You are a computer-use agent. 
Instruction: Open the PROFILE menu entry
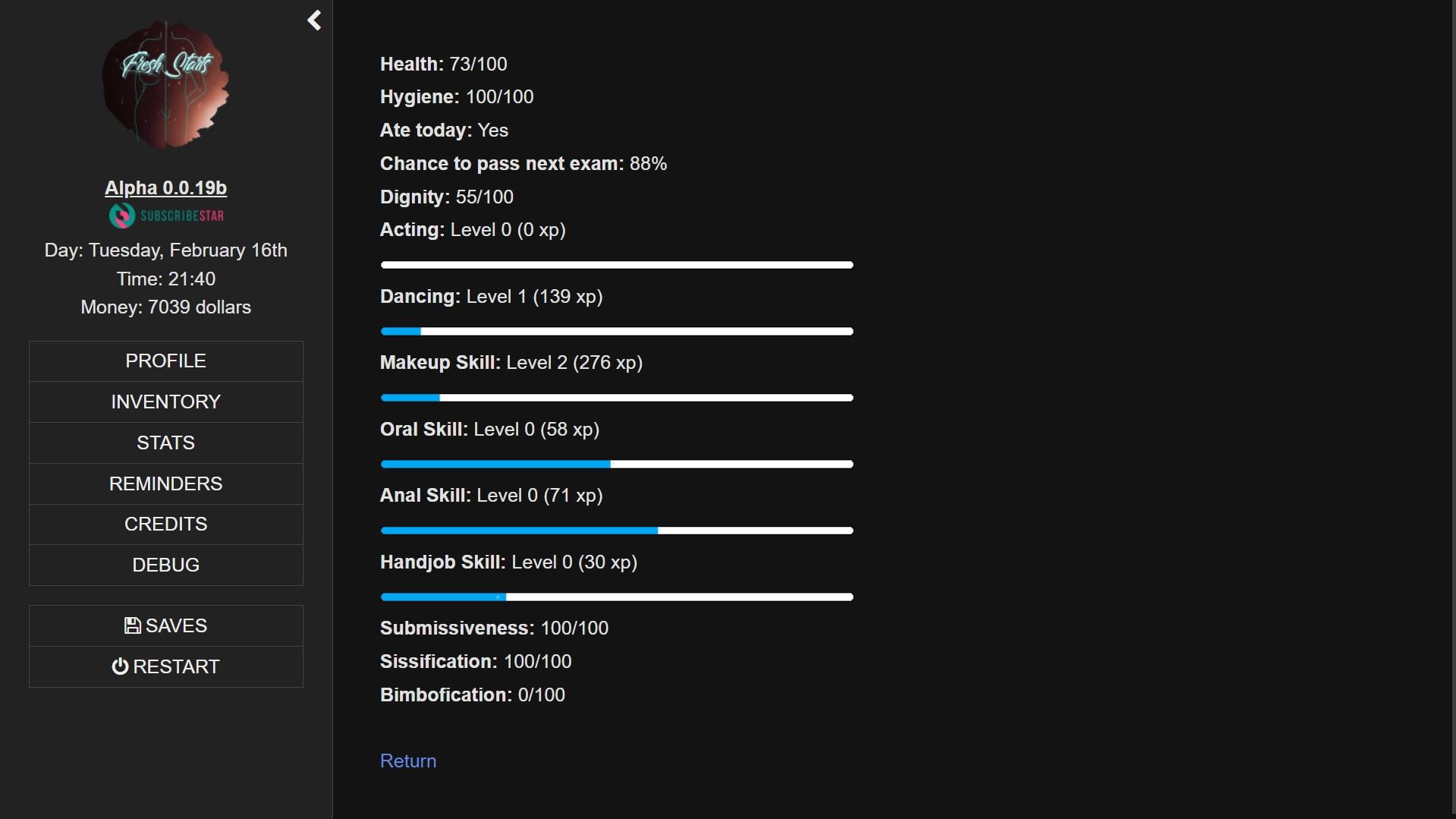(165, 361)
